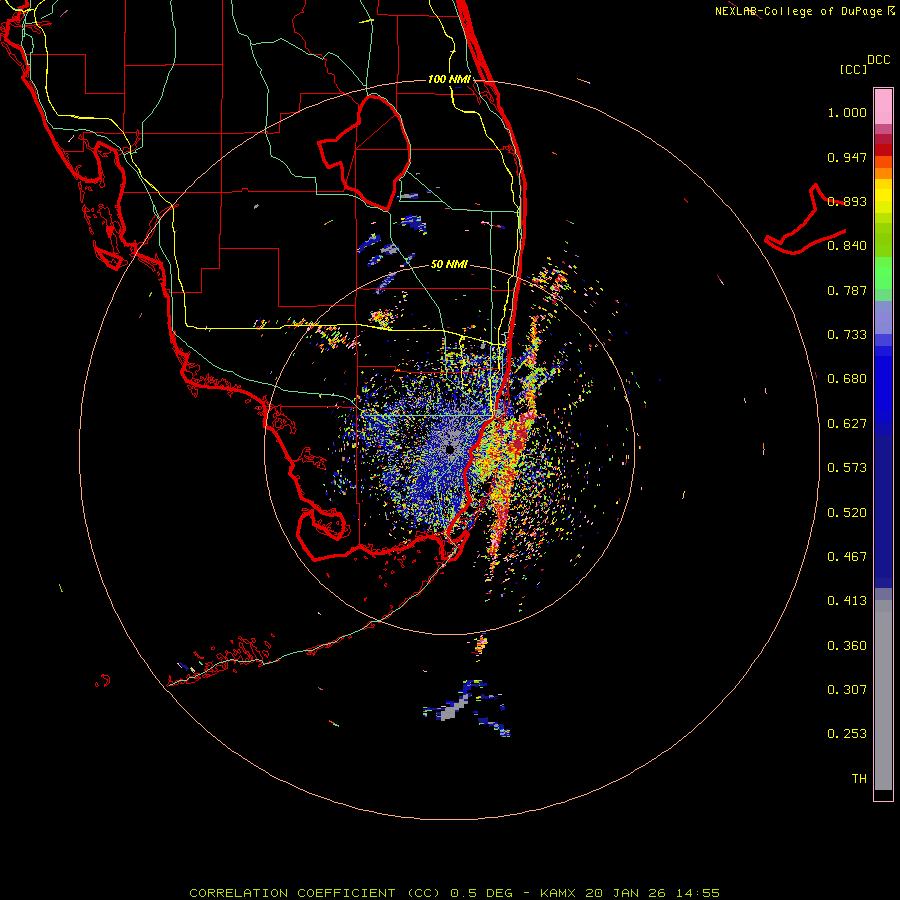Pick the pink swatch beside 1.000
Viewport: 900px width, 900px height.
[x=883, y=107]
